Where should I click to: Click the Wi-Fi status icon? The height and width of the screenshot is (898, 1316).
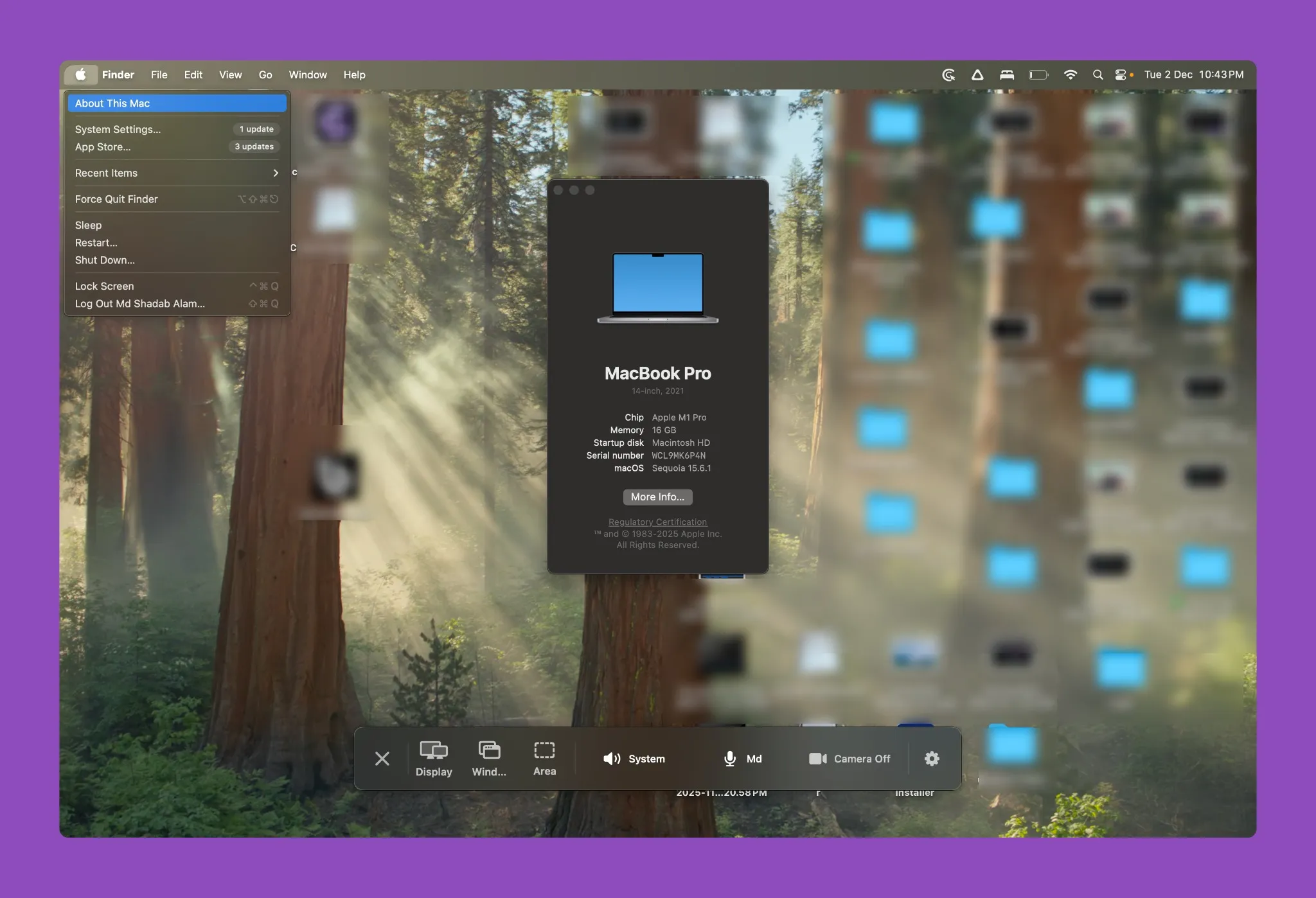click(1071, 75)
